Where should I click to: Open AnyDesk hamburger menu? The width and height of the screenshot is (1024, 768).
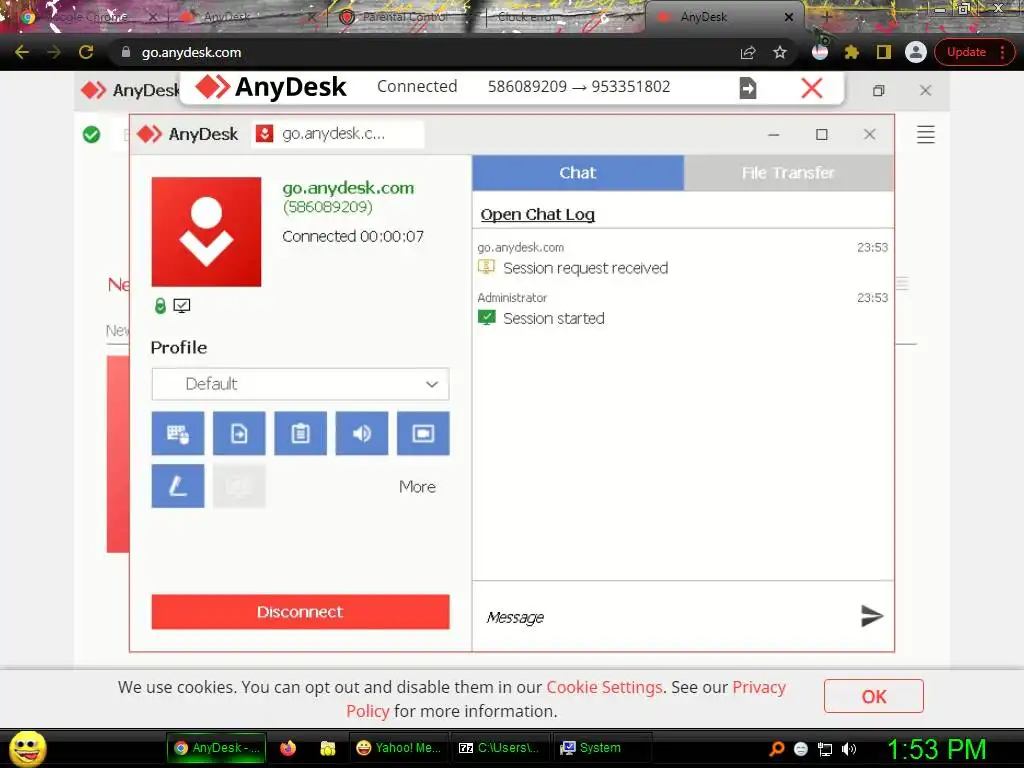pos(925,135)
